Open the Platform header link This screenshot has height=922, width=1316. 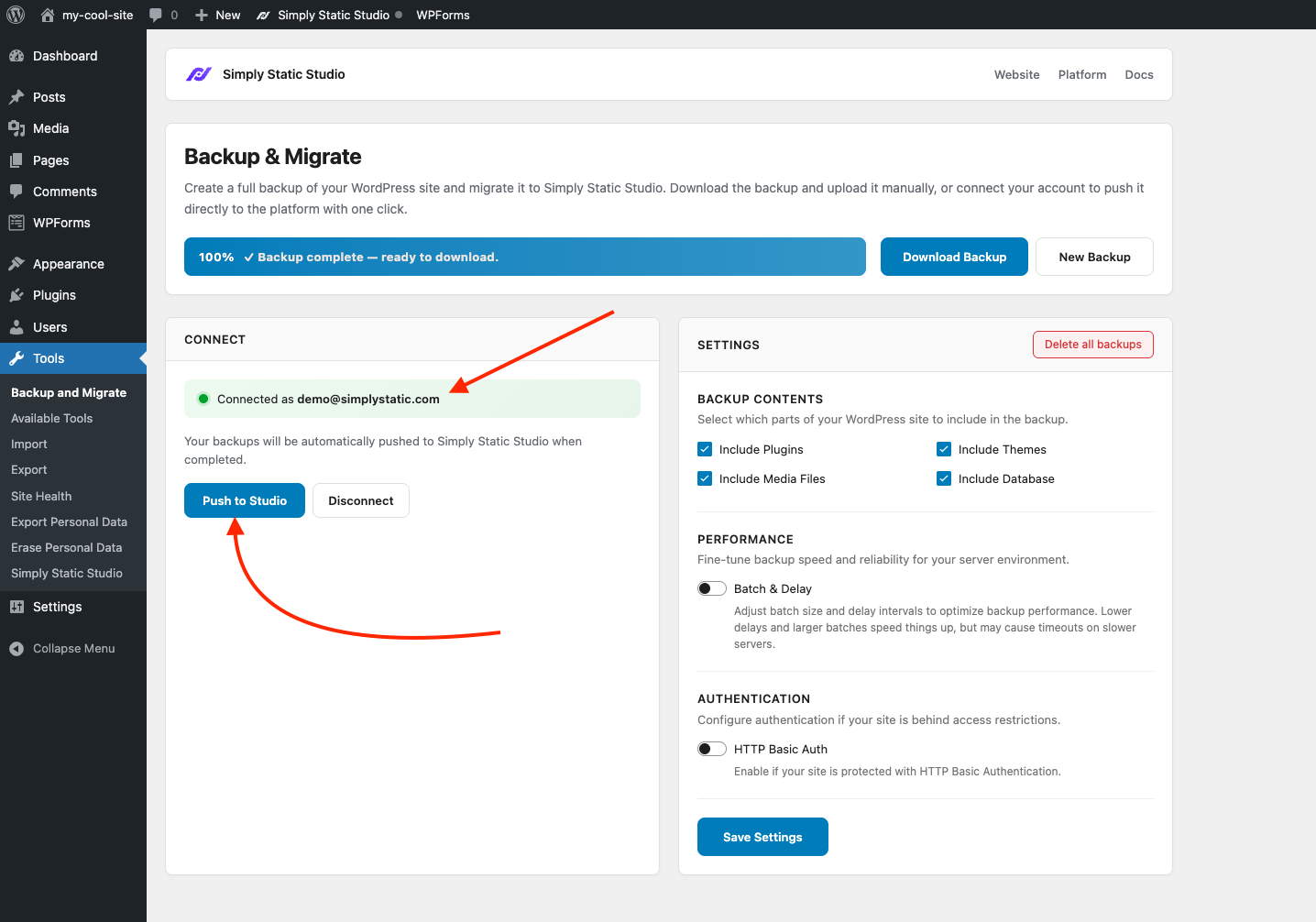[1082, 74]
